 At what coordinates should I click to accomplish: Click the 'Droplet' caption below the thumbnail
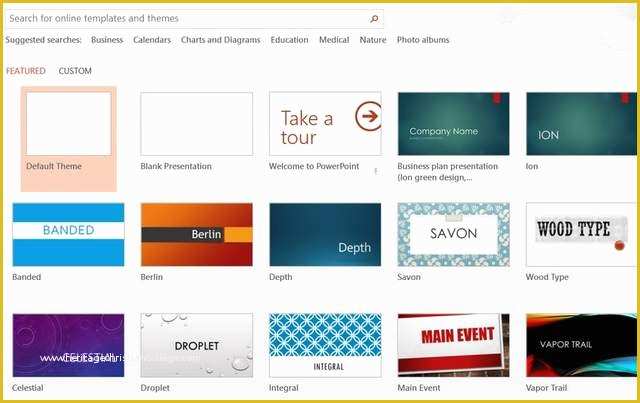[155, 388]
